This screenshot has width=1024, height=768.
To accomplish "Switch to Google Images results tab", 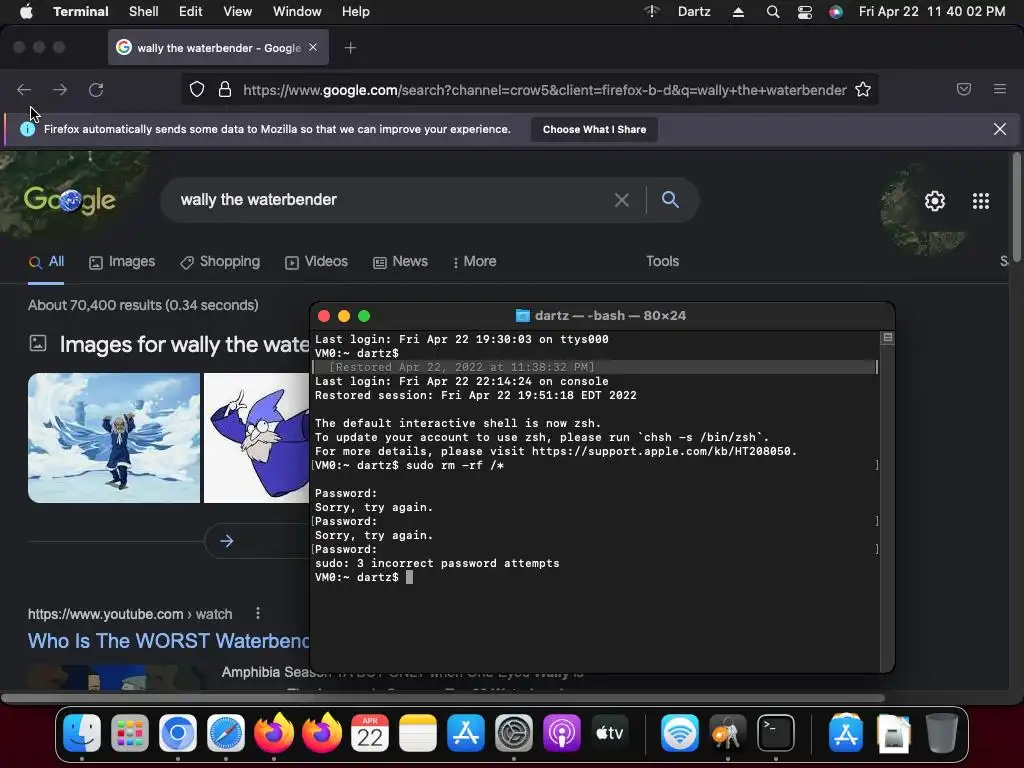I will click(122, 262).
